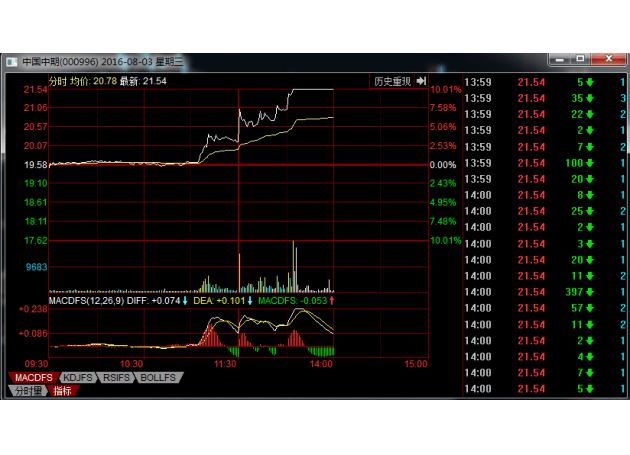Switch to the KDJFS indicator tab
630x455 pixels.
click(78, 378)
